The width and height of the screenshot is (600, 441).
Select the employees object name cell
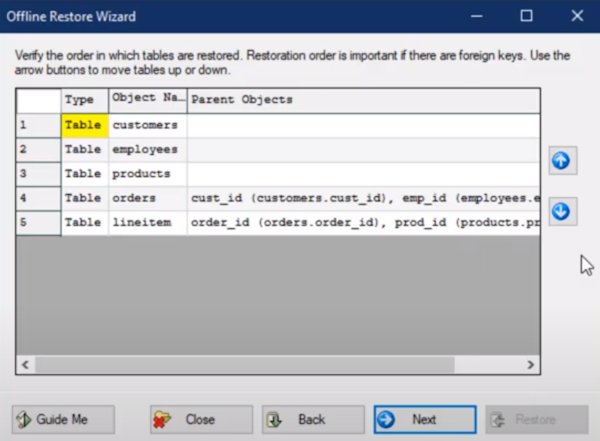pyautogui.click(x=148, y=150)
